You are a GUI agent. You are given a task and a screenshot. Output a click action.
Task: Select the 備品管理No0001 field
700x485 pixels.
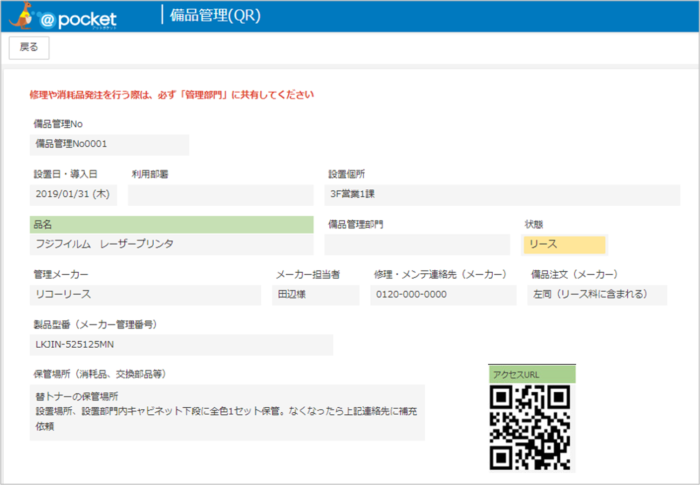pyautogui.click(x=109, y=144)
